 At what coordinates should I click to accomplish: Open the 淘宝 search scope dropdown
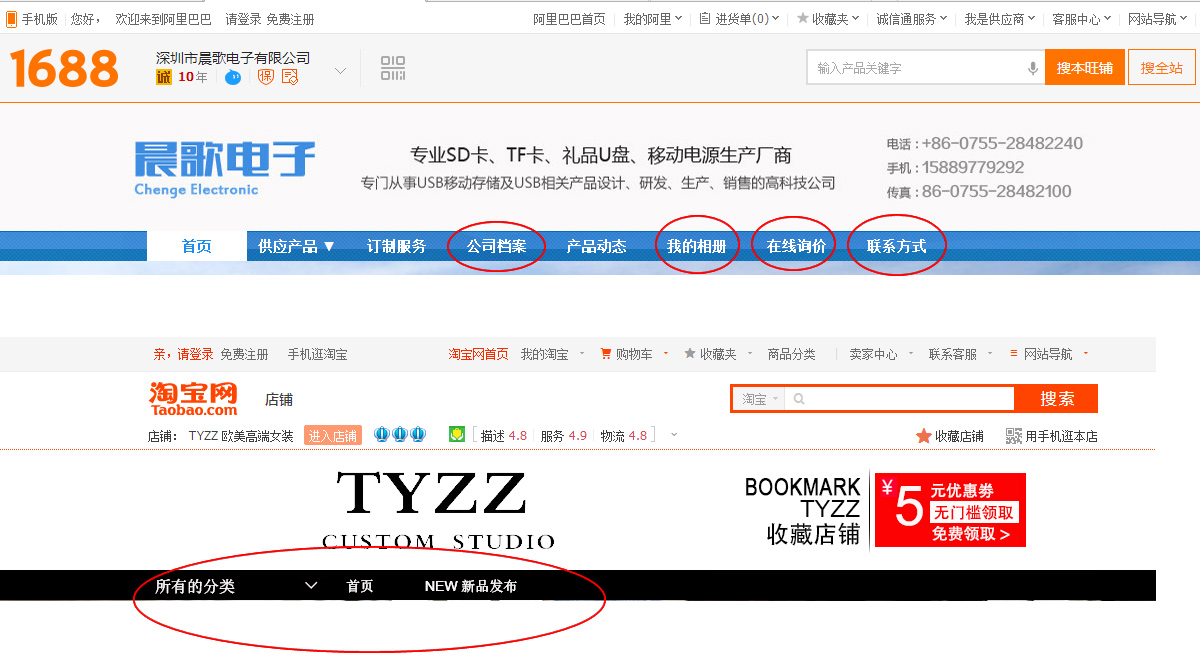click(x=760, y=399)
